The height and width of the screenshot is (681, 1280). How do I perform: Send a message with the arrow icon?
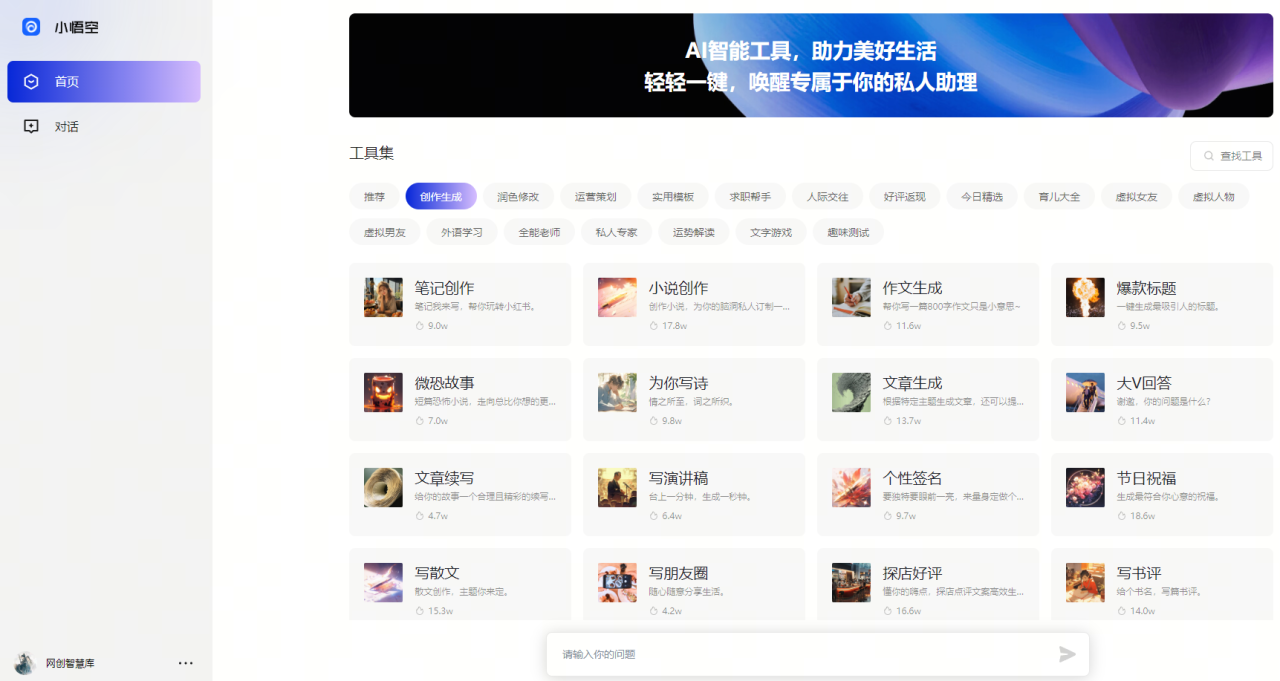point(1065,654)
